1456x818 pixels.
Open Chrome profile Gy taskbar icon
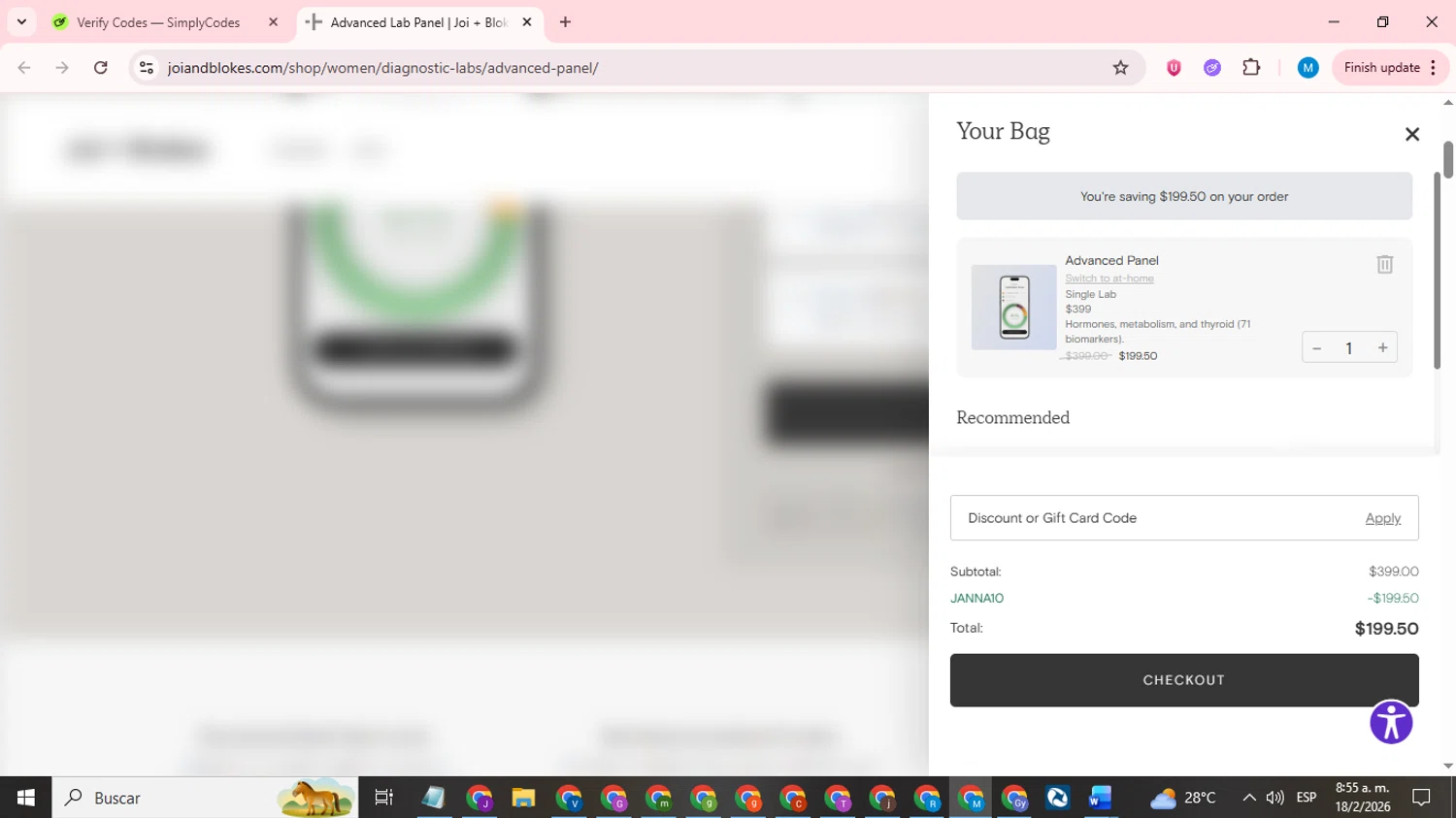click(x=1014, y=798)
